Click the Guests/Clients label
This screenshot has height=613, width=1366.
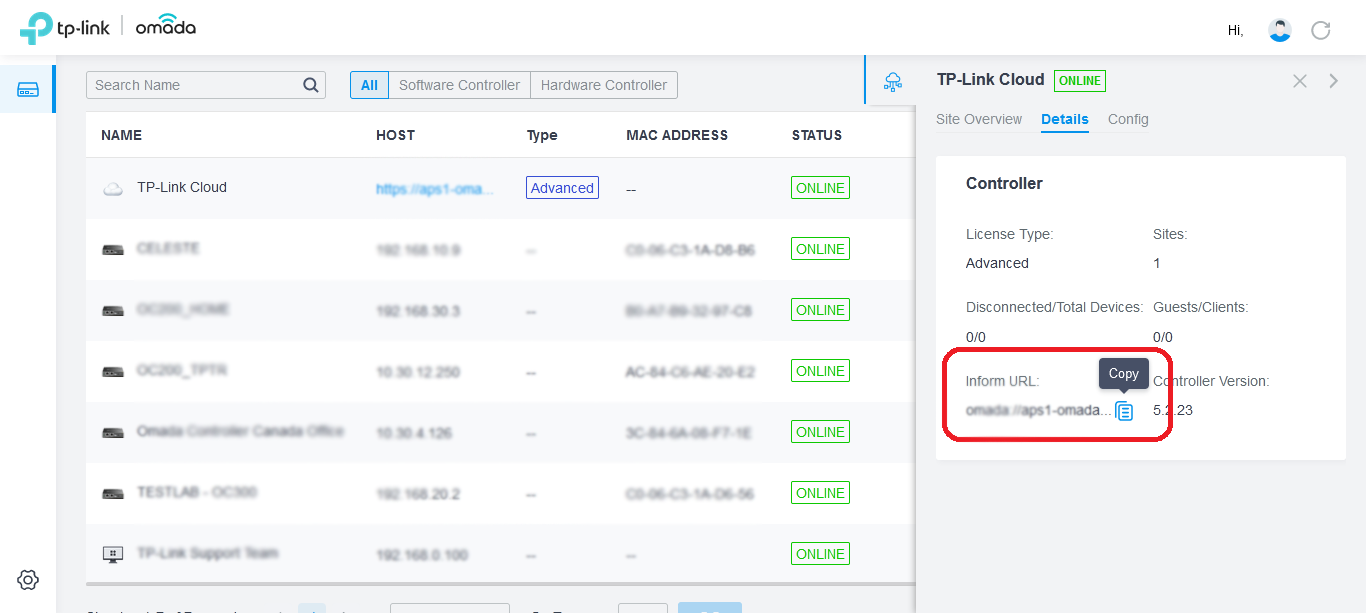tap(1201, 307)
